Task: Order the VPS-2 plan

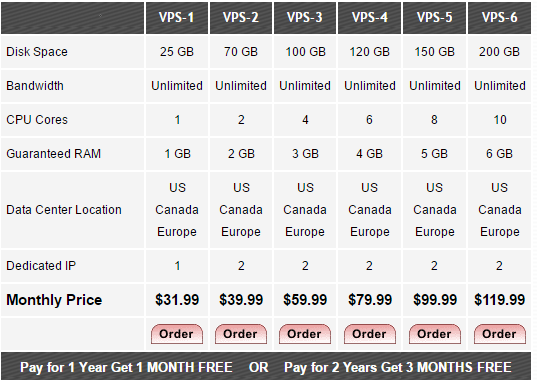Action: [x=241, y=334]
